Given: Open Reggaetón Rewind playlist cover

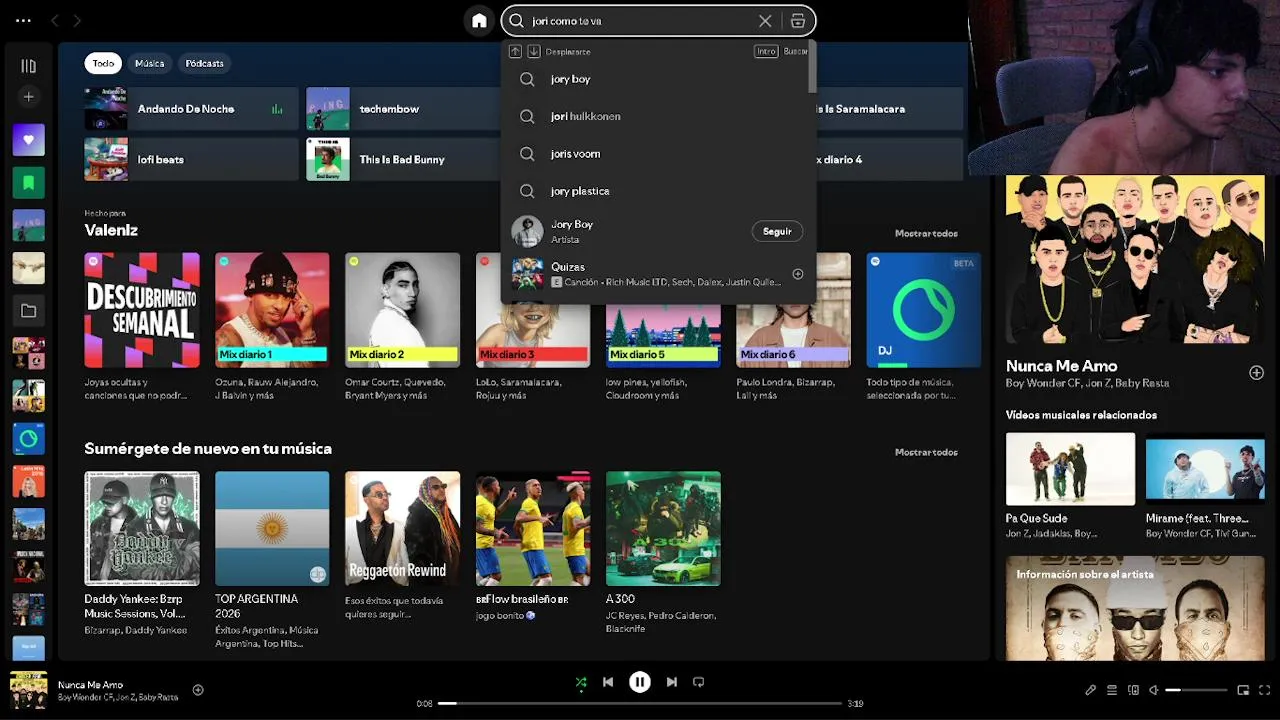Looking at the screenshot, I should (x=402, y=529).
